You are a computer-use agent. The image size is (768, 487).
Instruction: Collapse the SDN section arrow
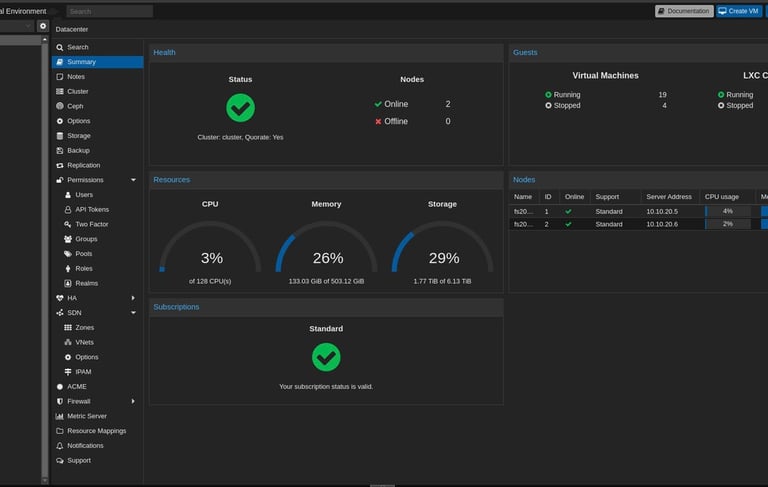[x=133, y=313]
